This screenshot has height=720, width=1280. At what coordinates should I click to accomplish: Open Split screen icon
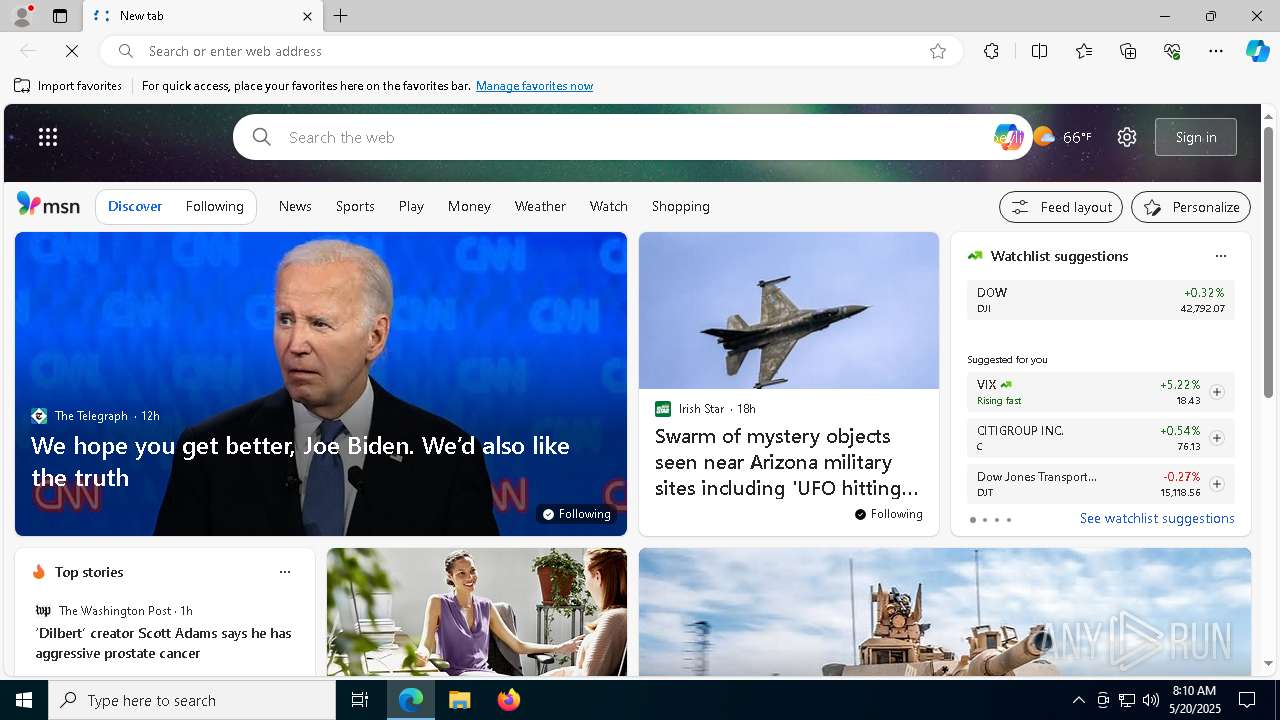1039,51
